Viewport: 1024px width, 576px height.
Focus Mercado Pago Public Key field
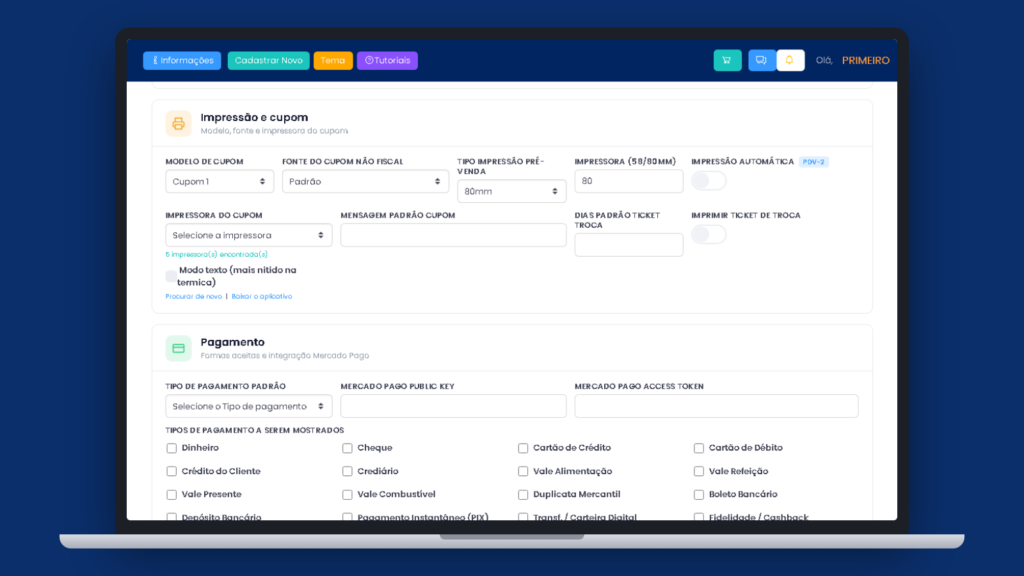[453, 406]
